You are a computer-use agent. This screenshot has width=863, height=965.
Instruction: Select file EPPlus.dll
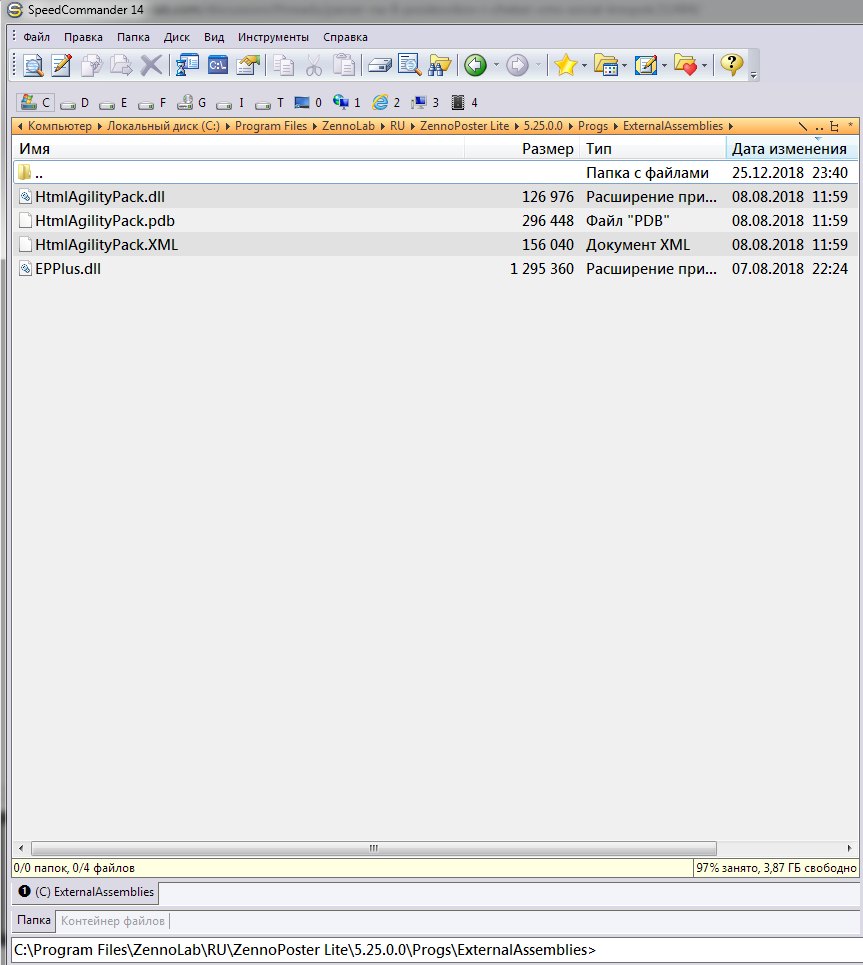click(435, 268)
